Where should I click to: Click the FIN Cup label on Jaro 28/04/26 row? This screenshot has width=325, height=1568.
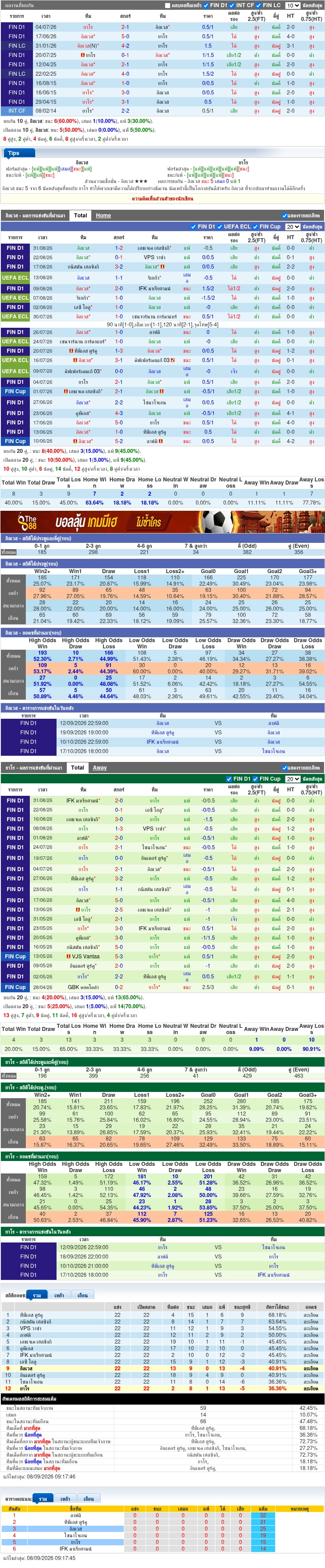coord(15,987)
